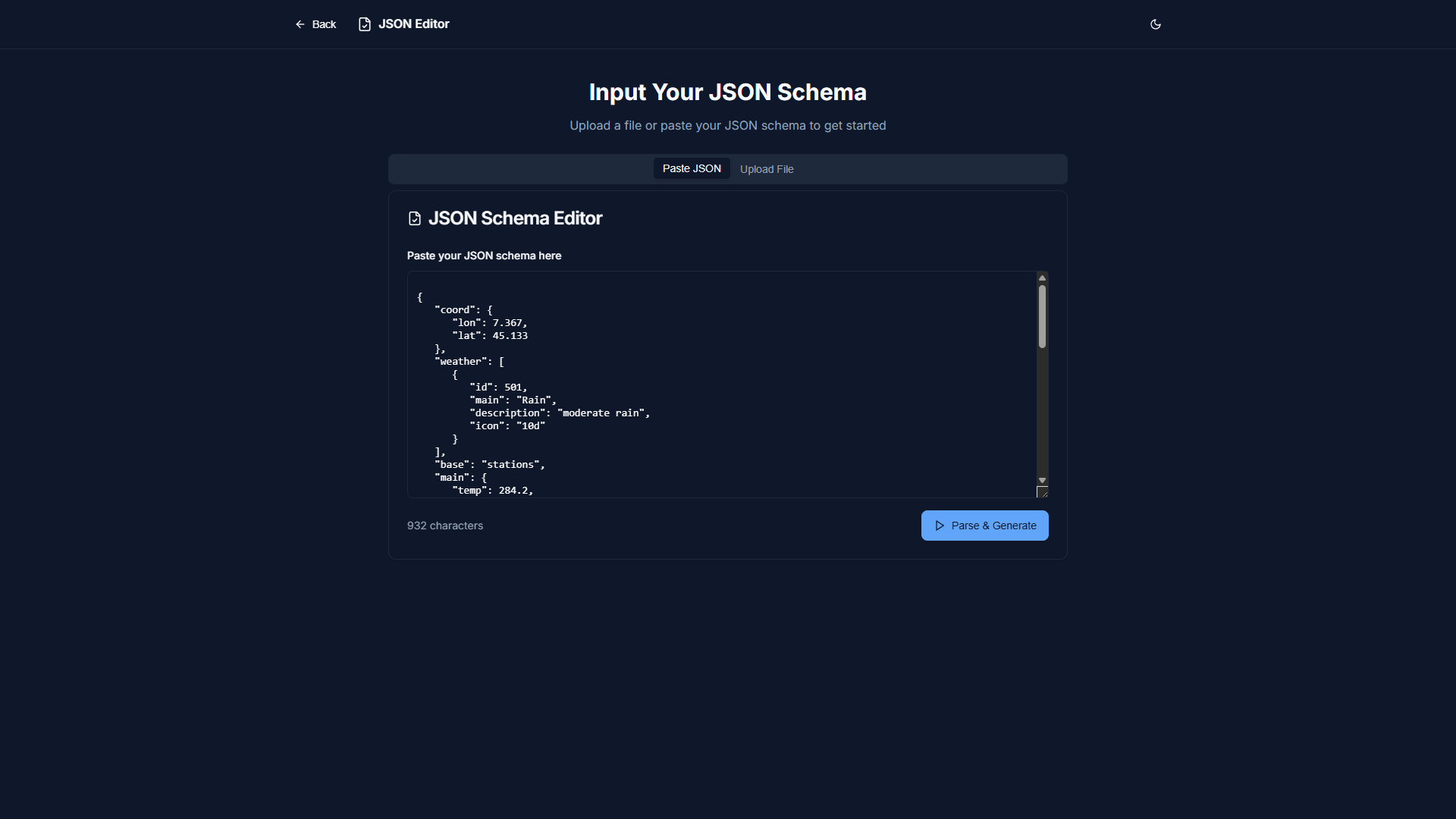Click the "Paste your JSON schema here" label
Screen dimensions: 1456x819
[484, 256]
